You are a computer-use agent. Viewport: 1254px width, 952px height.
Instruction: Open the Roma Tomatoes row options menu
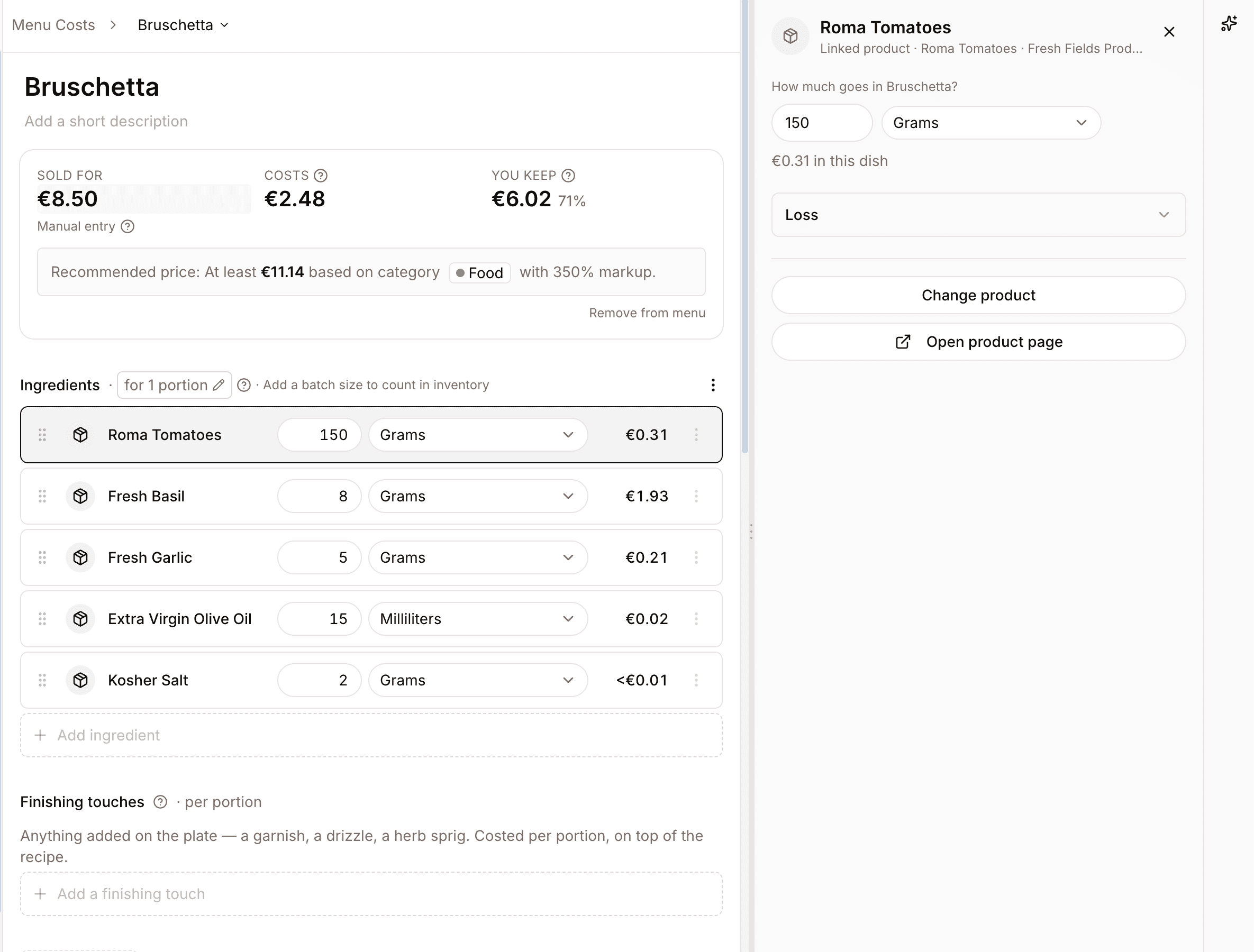696,435
